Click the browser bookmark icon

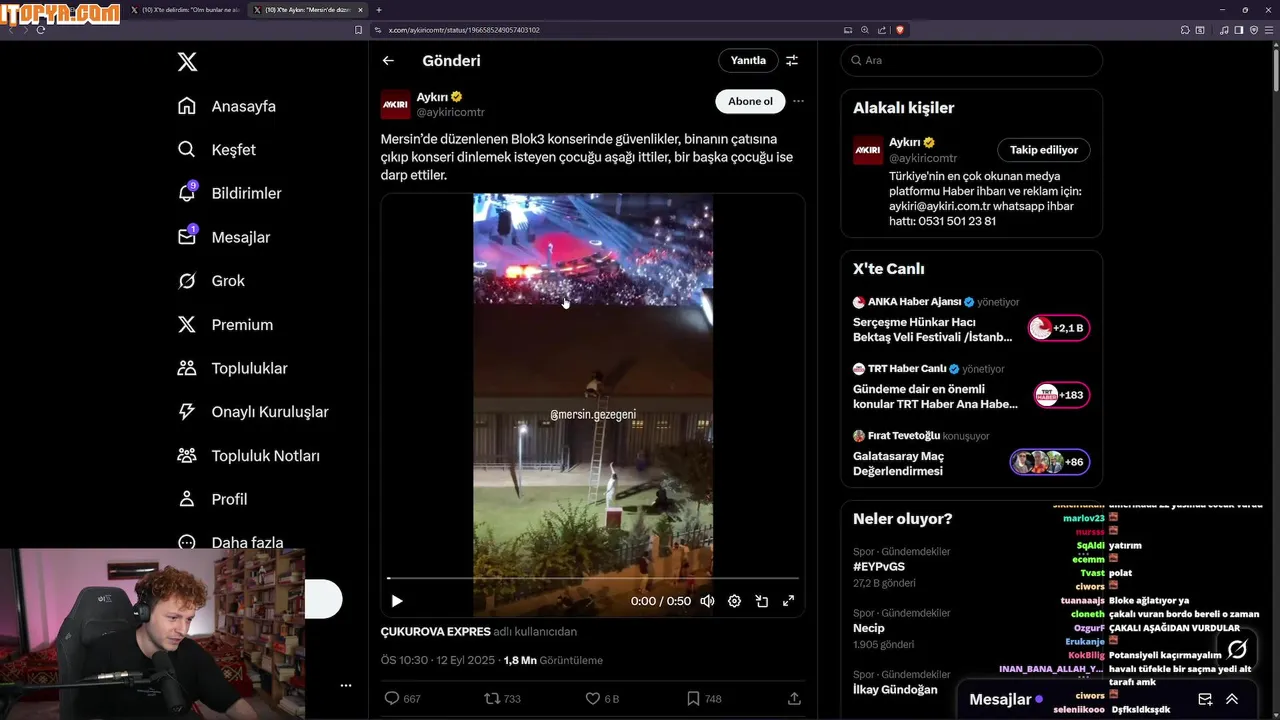[x=359, y=30]
